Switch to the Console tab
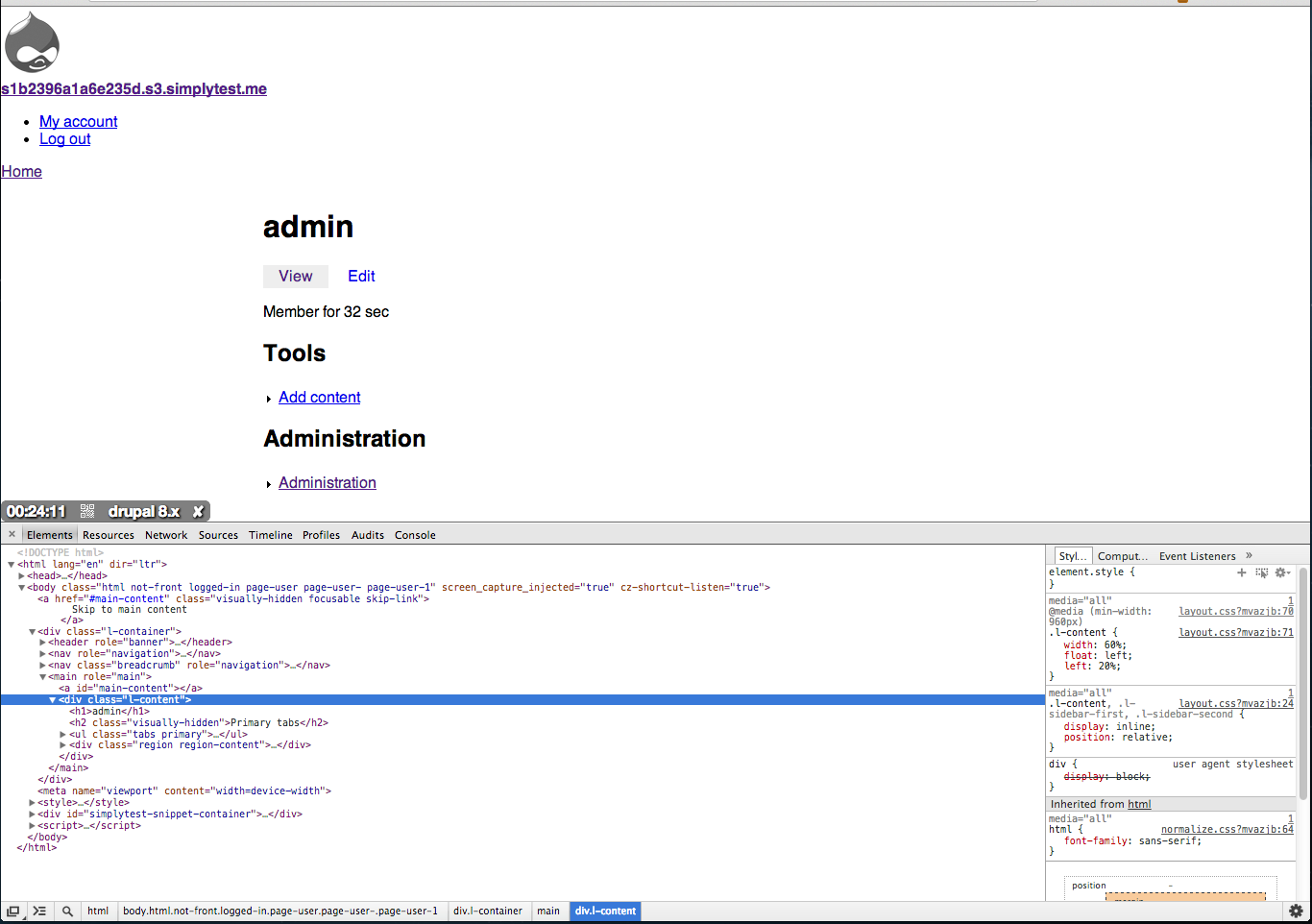The width and height of the screenshot is (1312, 924). [x=415, y=535]
